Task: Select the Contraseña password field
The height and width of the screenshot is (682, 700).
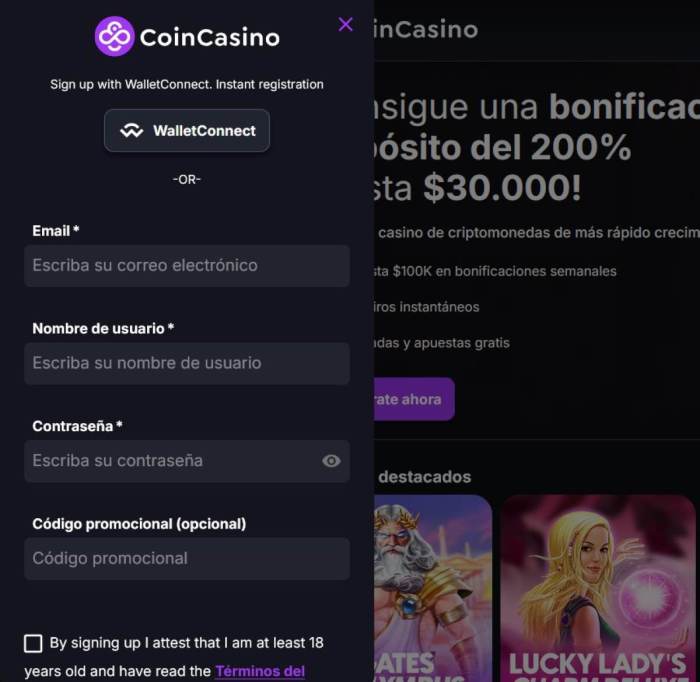Action: tap(170, 461)
